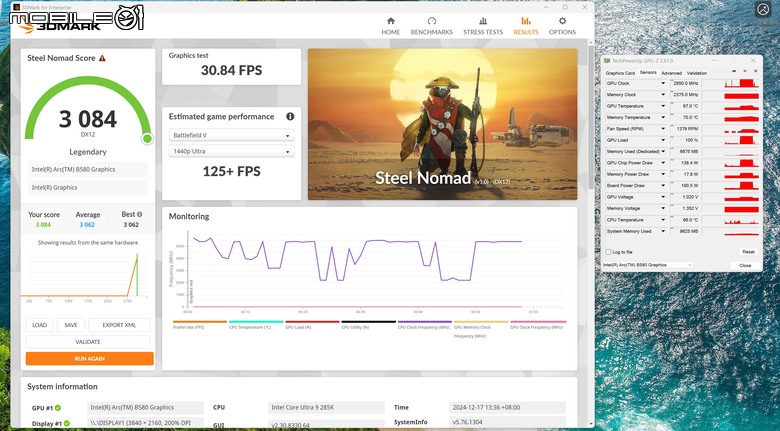
Task: Click GPU-Z hamburger menu icon at tab row end
Action: [755, 72]
